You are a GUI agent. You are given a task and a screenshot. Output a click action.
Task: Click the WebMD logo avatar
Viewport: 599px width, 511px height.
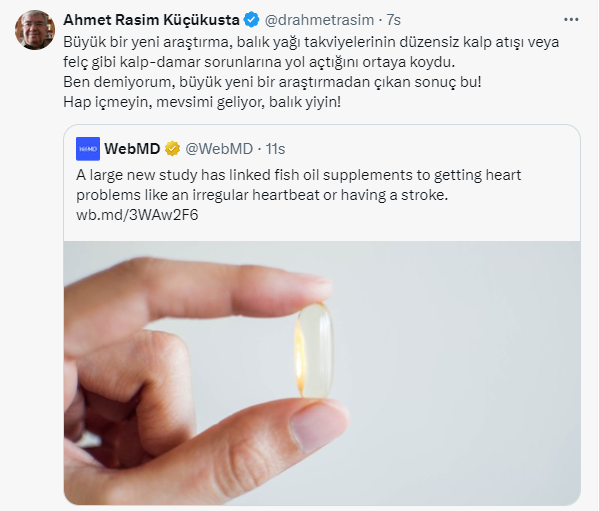coord(88,149)
